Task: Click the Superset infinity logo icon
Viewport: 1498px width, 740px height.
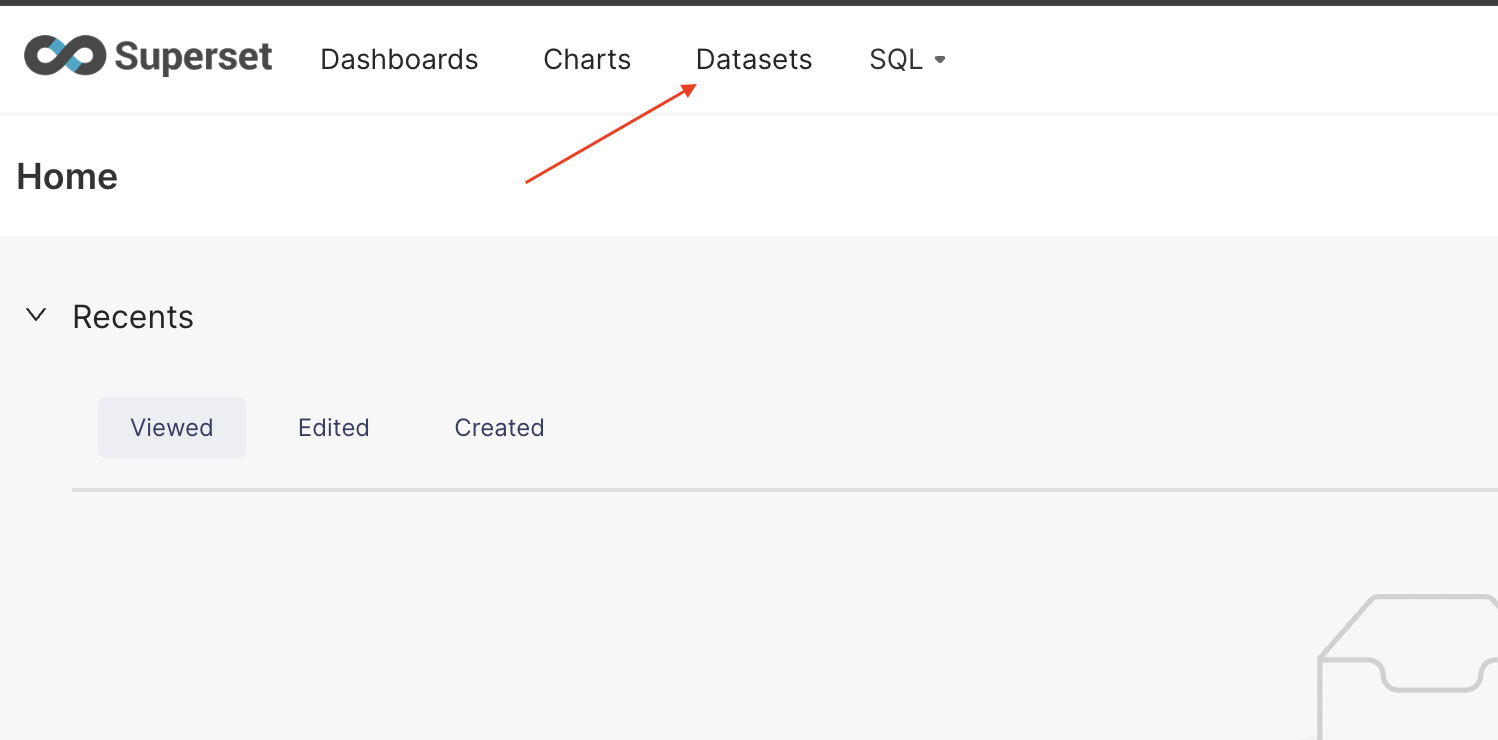Action: click(x=65, y=56)
